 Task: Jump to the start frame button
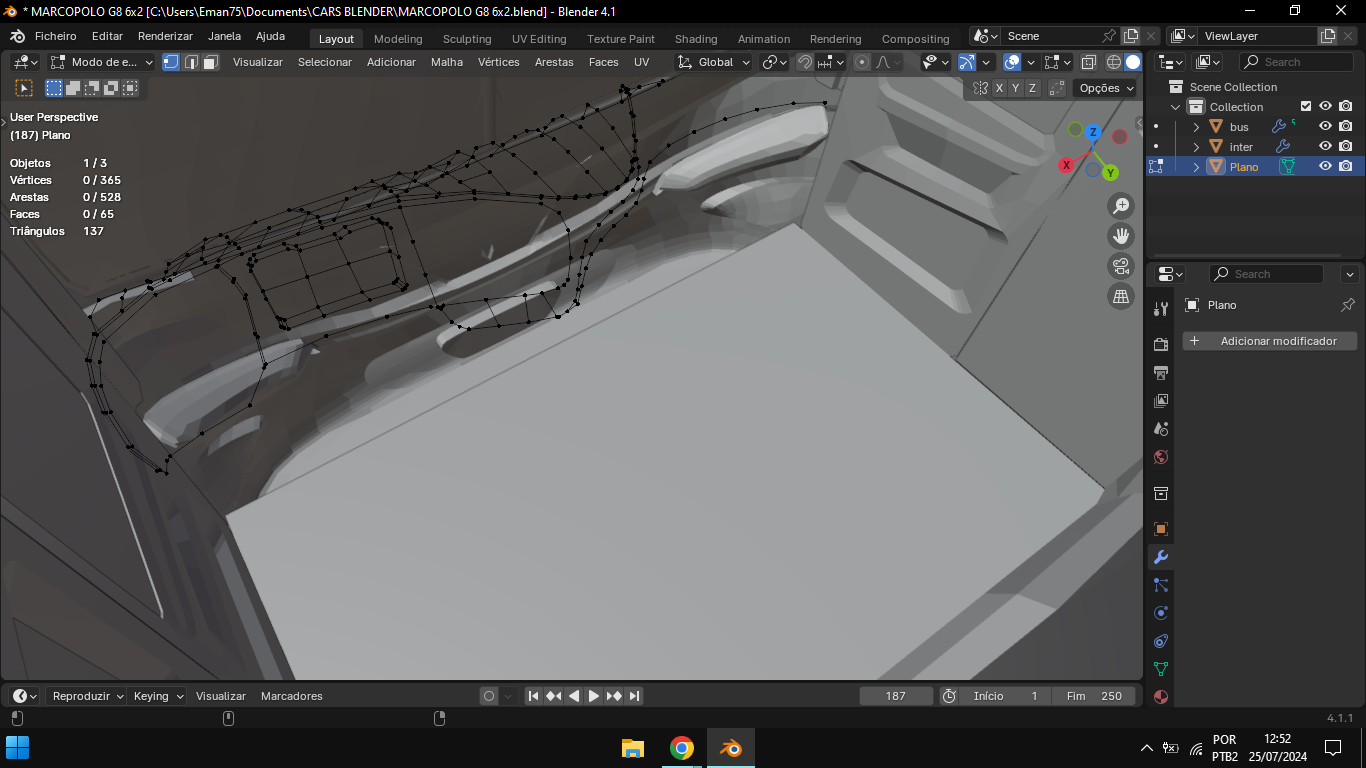(534, 696)
